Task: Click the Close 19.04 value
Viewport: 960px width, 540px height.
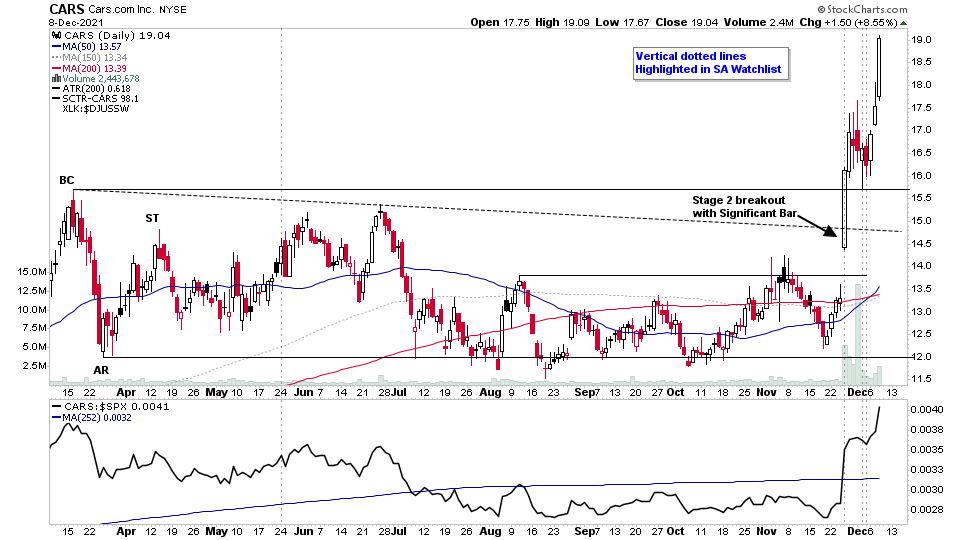Action: (x=687, y=23)
